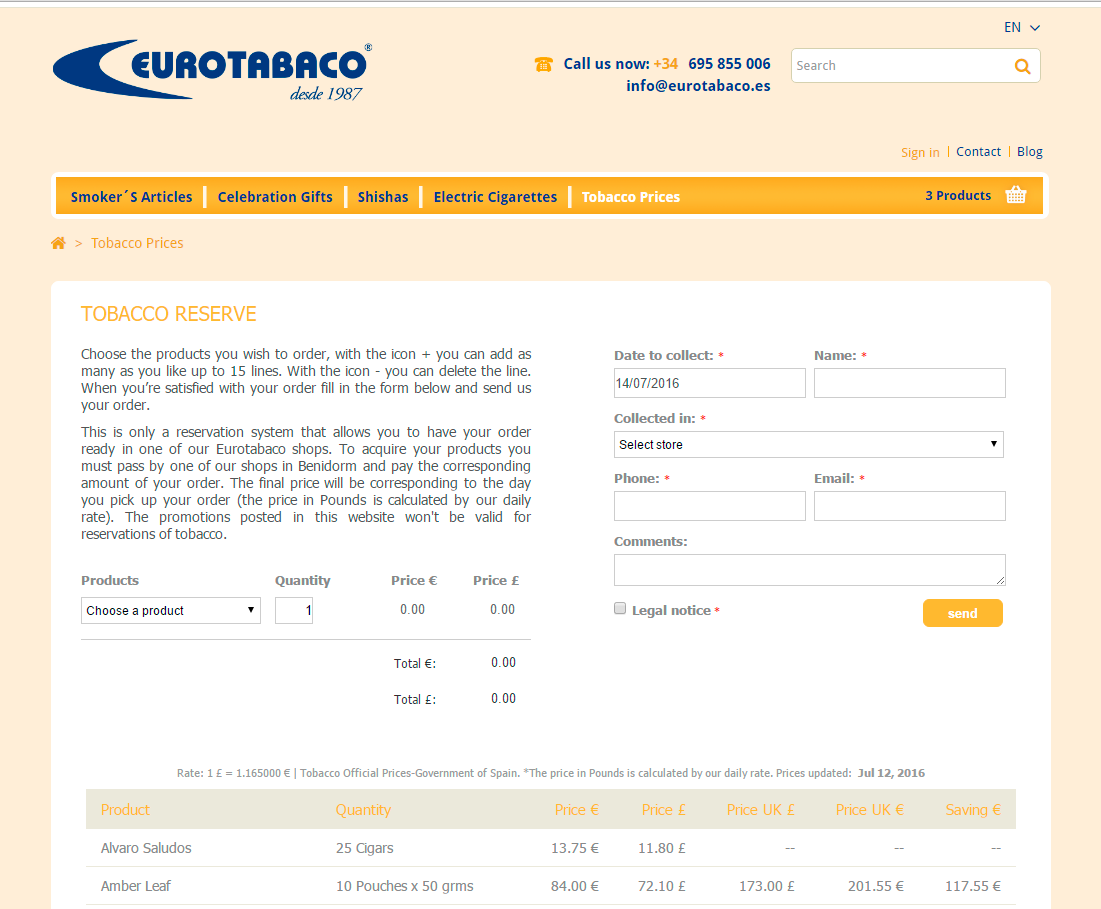Select Shishas in navigation bar
The width and height of the screenshot is (1101, 909).
coord(383,197)
